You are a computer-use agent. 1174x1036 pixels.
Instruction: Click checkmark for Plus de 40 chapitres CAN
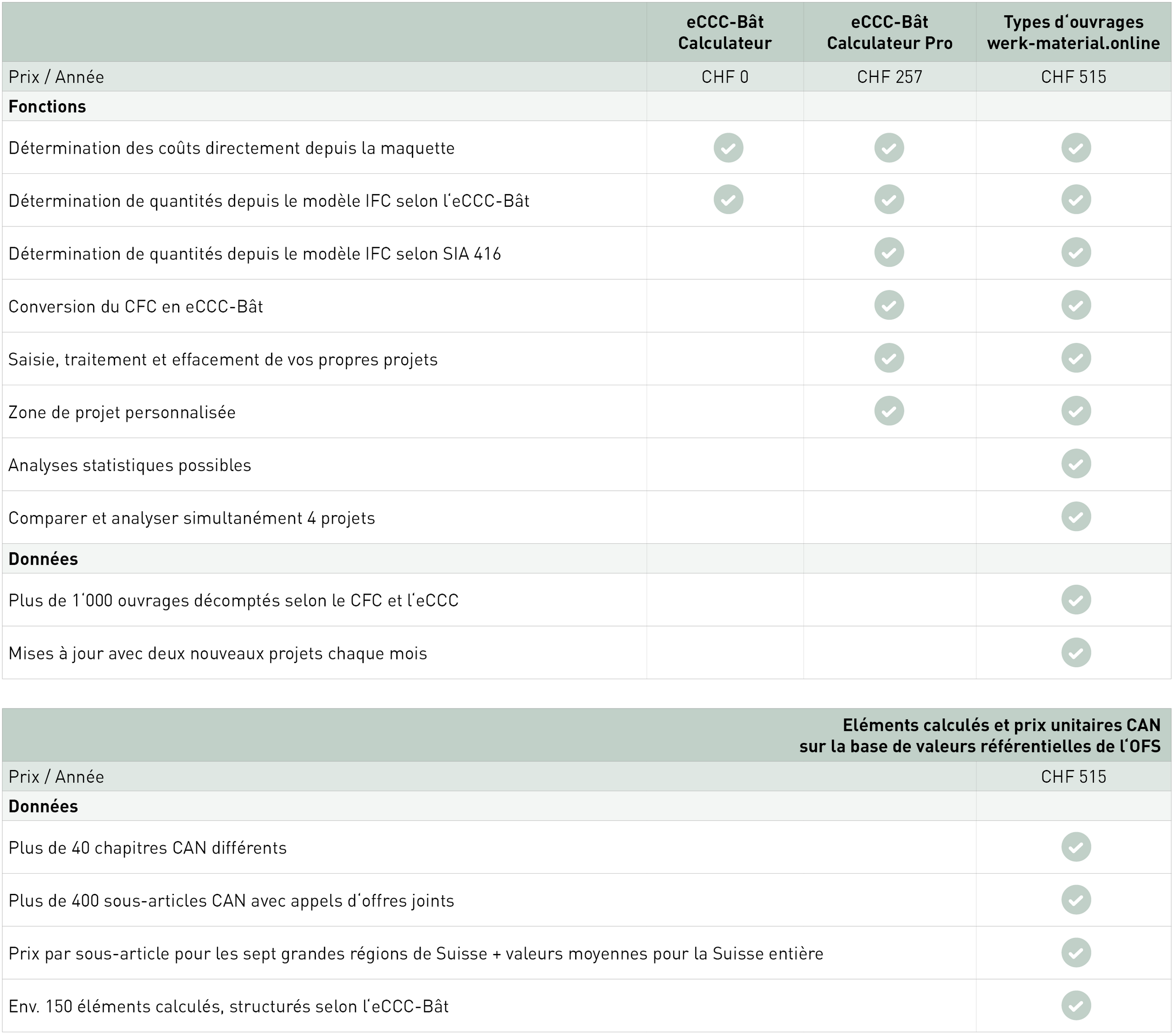[x=1076, y=847]
